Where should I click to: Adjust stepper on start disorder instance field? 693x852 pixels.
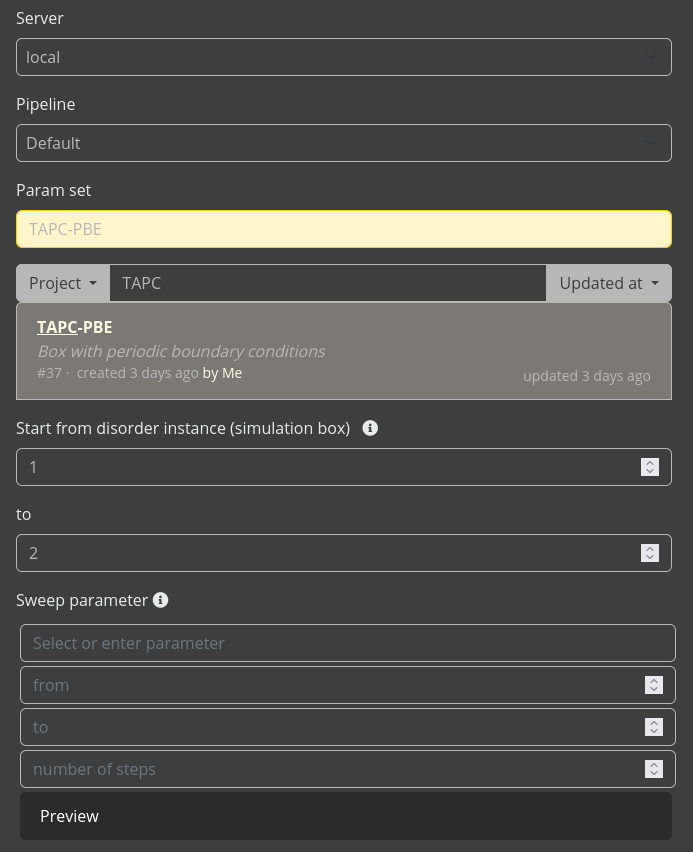[x=650, y=467]
